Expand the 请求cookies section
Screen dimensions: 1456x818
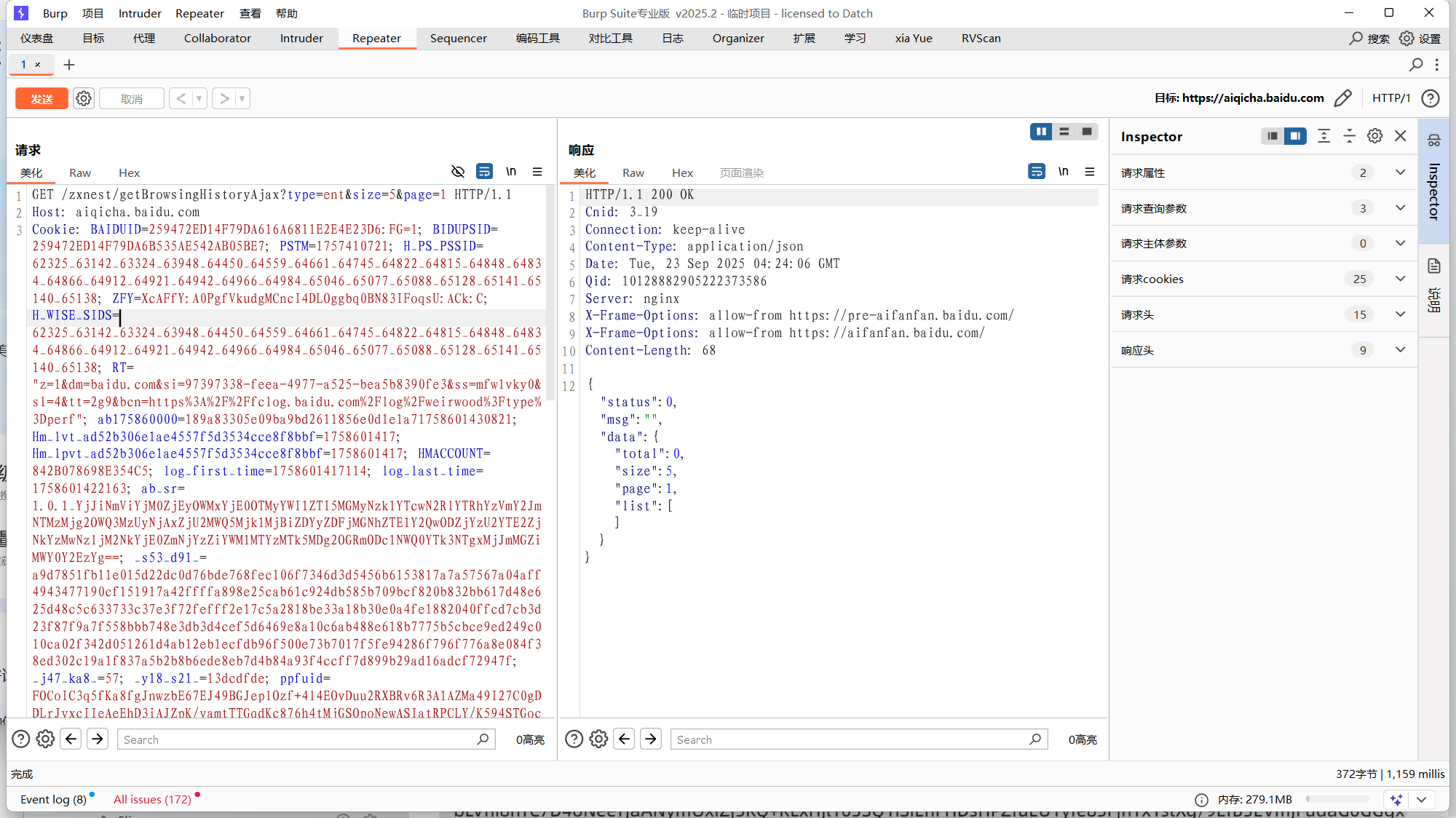click(x=1400, y=279)
